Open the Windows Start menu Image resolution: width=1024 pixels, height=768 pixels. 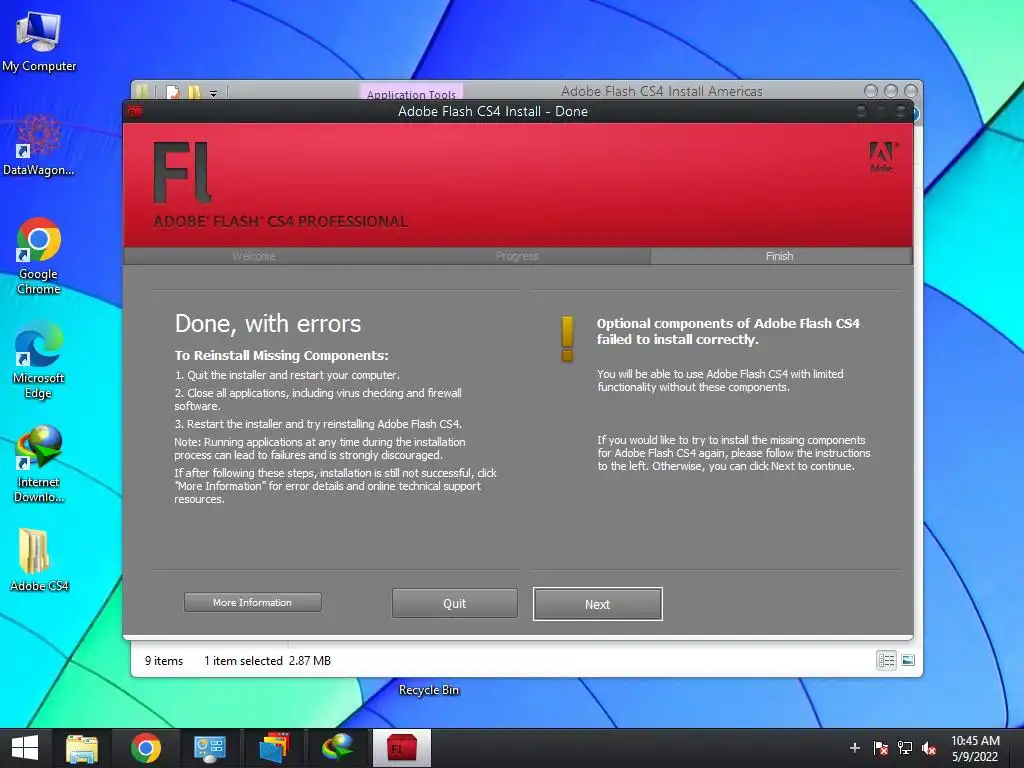25,748
